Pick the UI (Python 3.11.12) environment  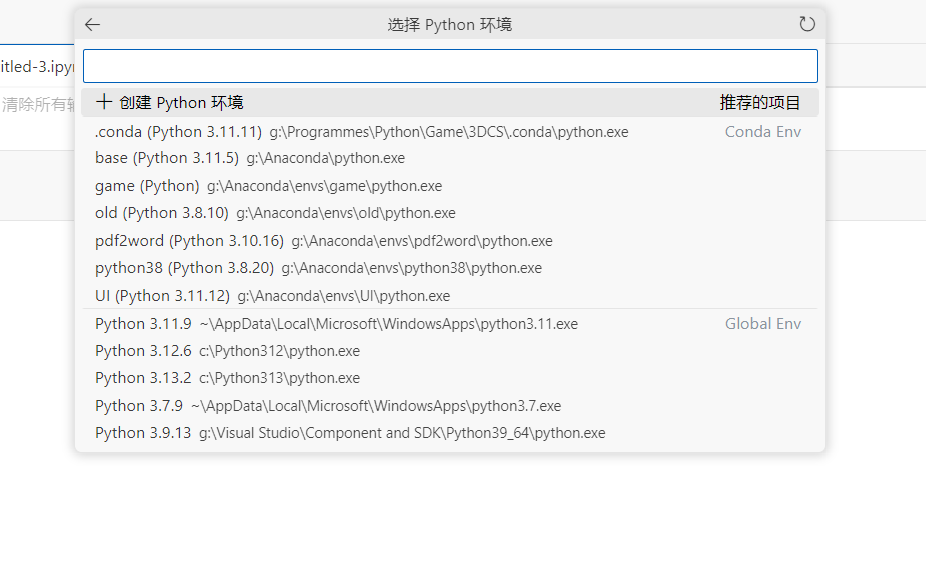point(450,296)
